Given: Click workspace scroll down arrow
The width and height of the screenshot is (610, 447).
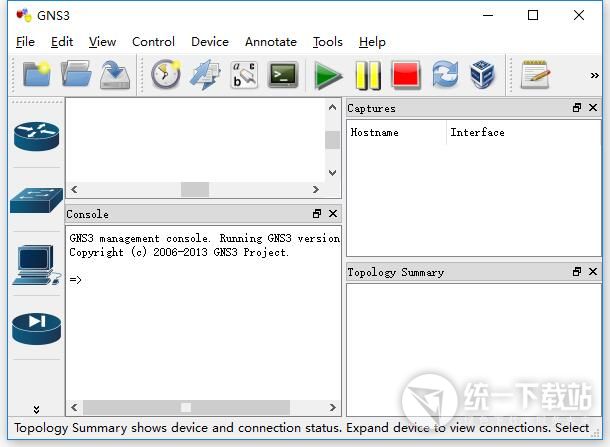Looking at the screenshot, I should click(x=332, y=172).
